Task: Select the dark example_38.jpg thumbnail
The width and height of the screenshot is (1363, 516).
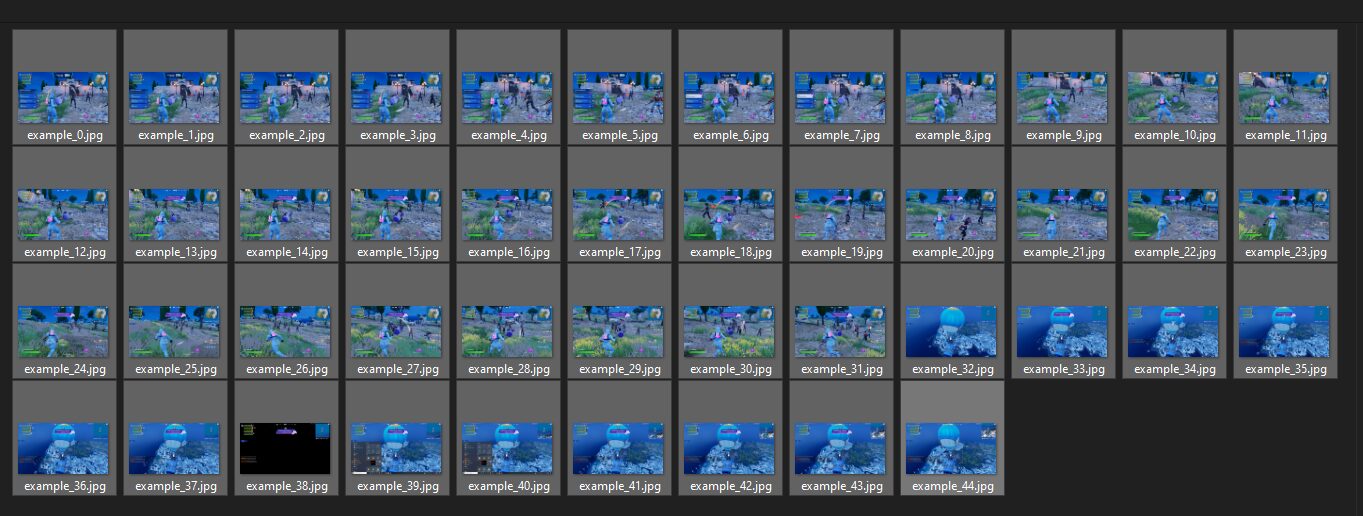Action: (285, 448)
